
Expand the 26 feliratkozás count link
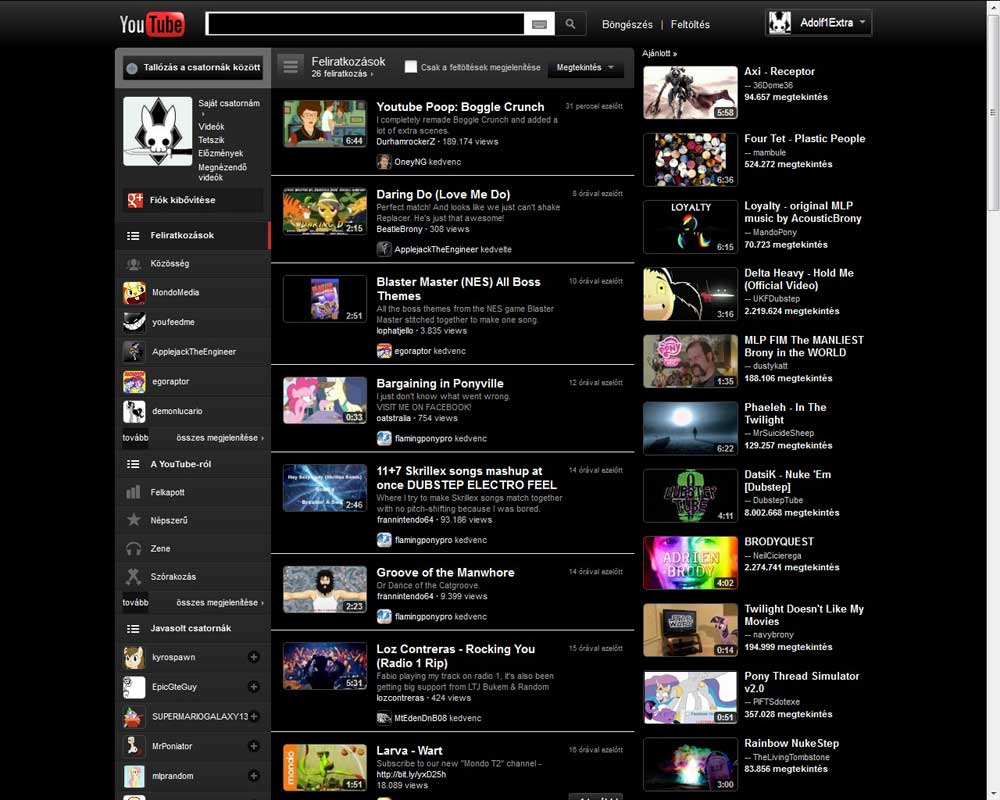point(342,75)
